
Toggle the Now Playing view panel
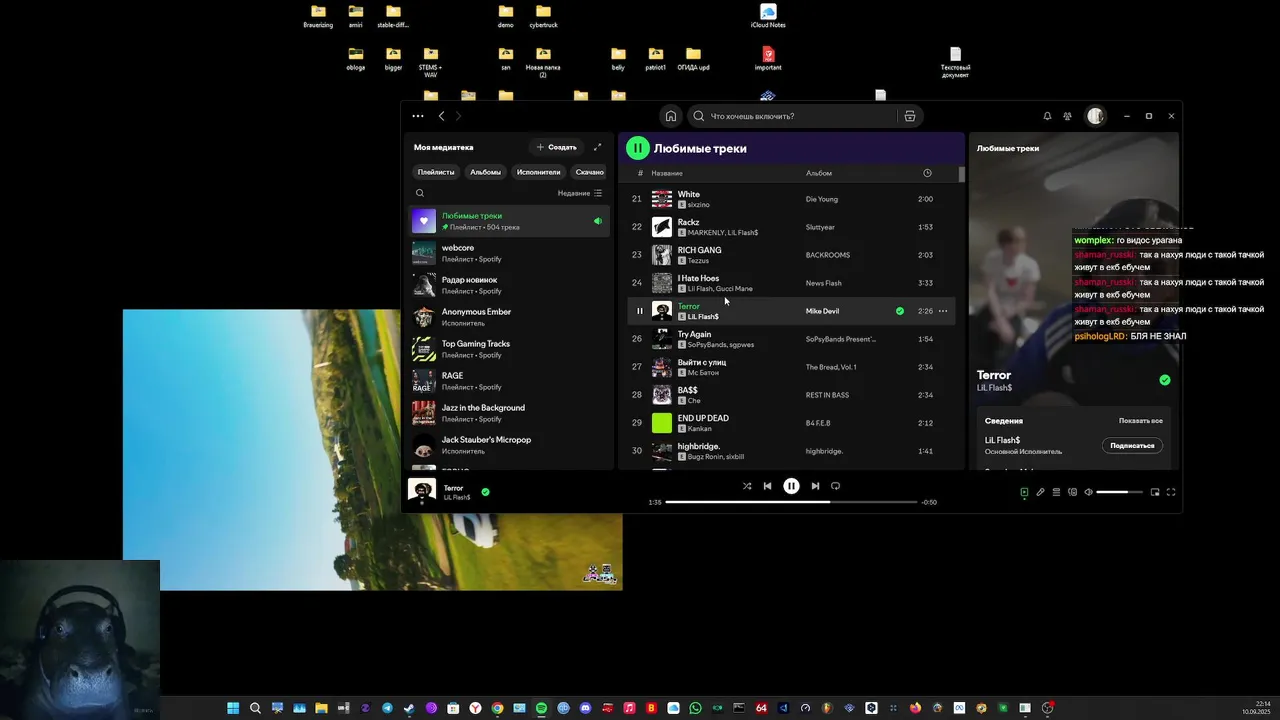(1024, 492)
